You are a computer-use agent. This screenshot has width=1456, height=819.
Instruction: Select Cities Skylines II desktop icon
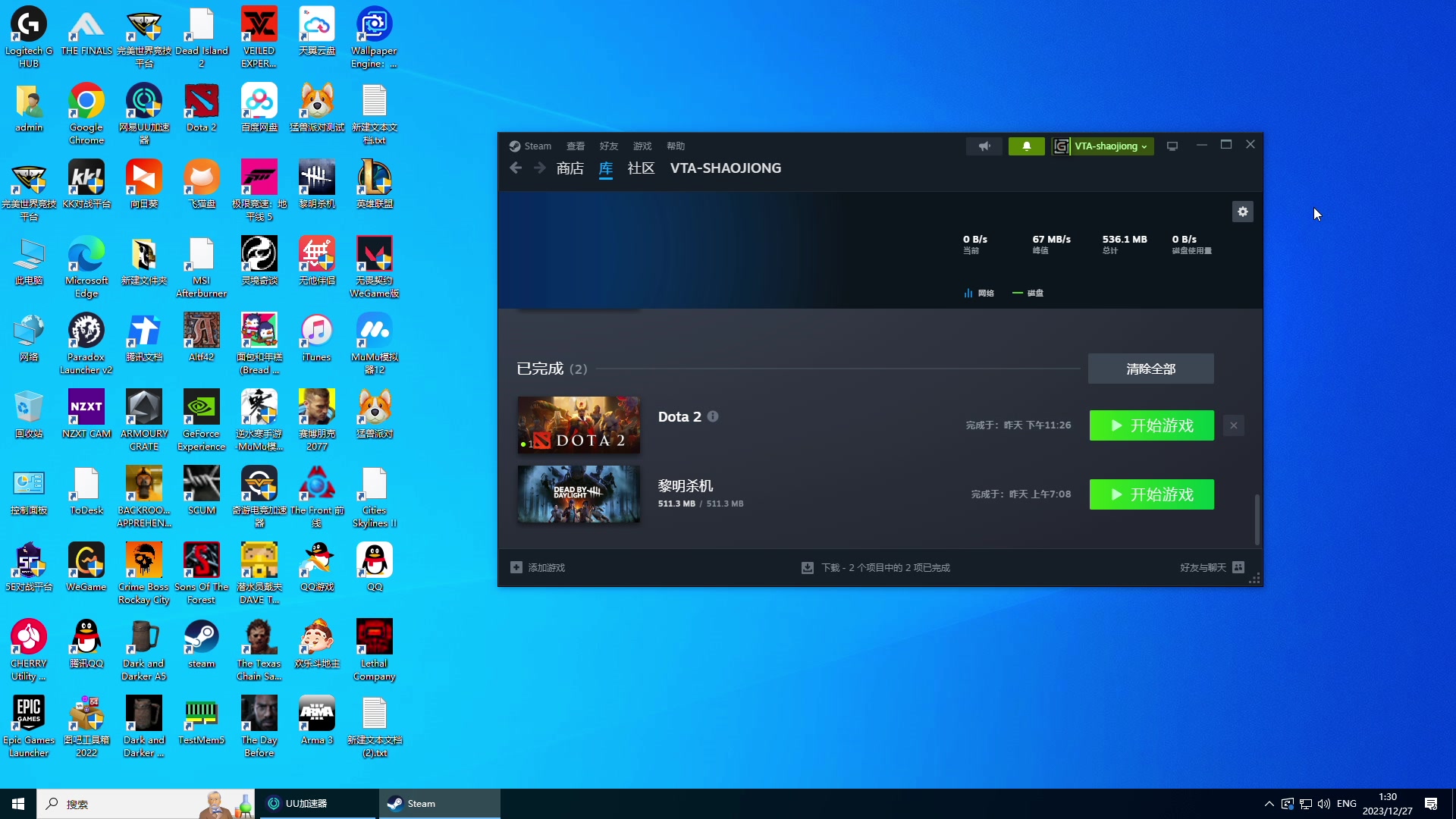click(375, 497)
